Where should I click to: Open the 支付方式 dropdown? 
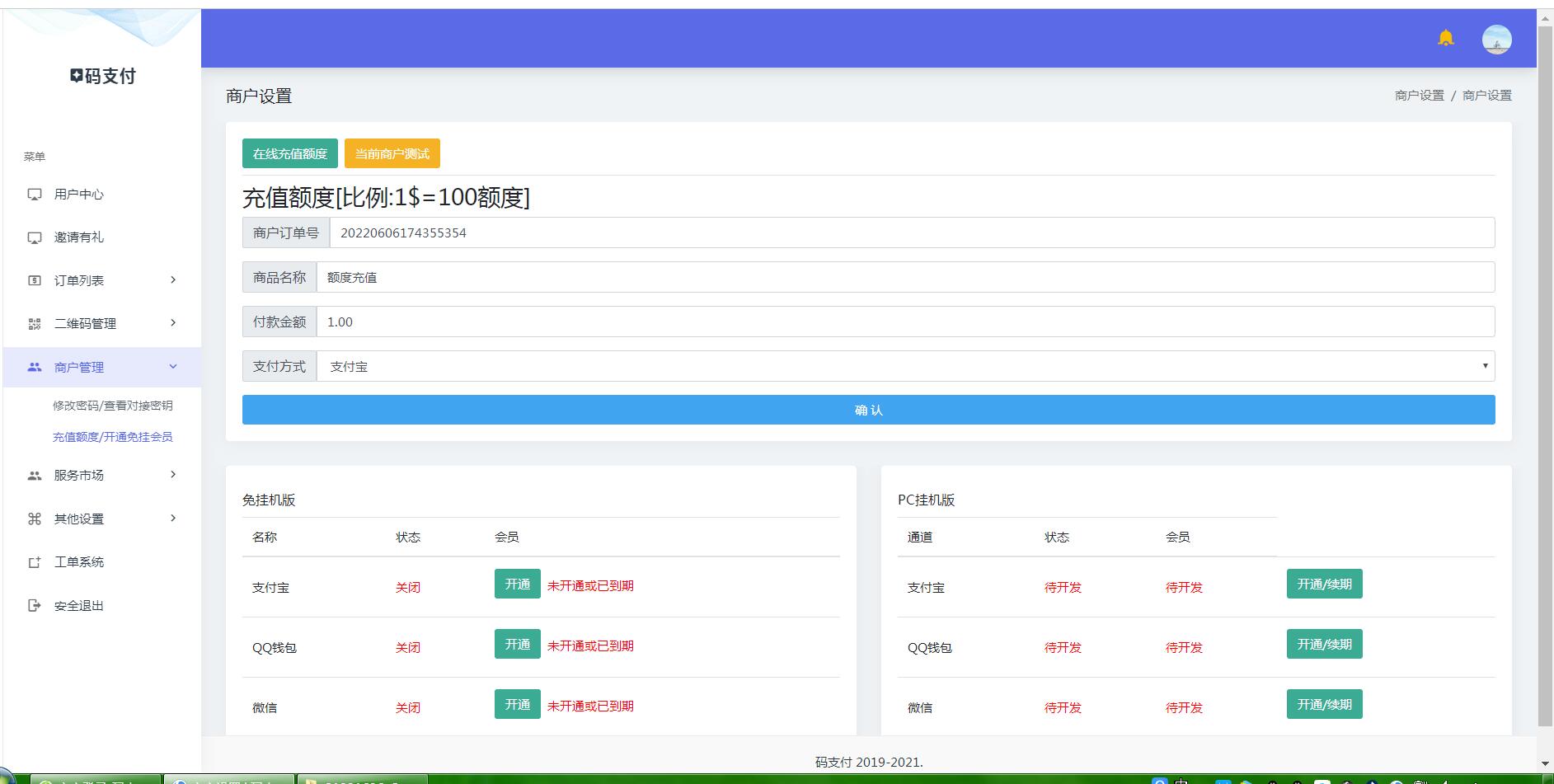(x=904, y=366)
